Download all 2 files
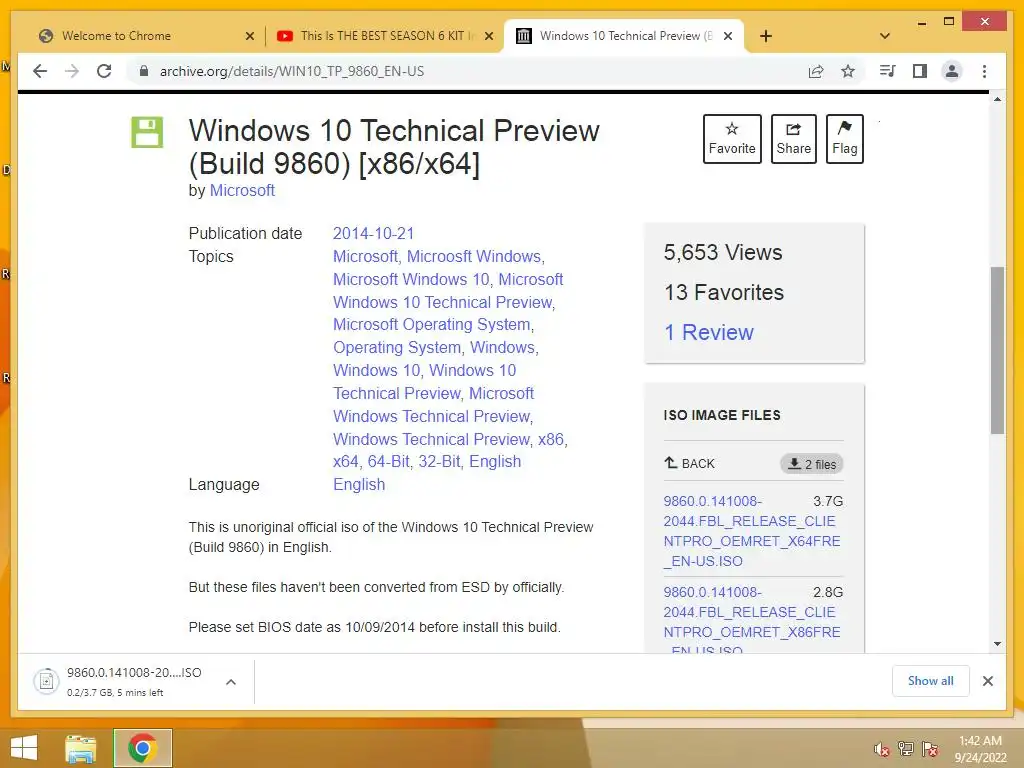Screen dimensions: 1024x768 click(x=812, y=464)
